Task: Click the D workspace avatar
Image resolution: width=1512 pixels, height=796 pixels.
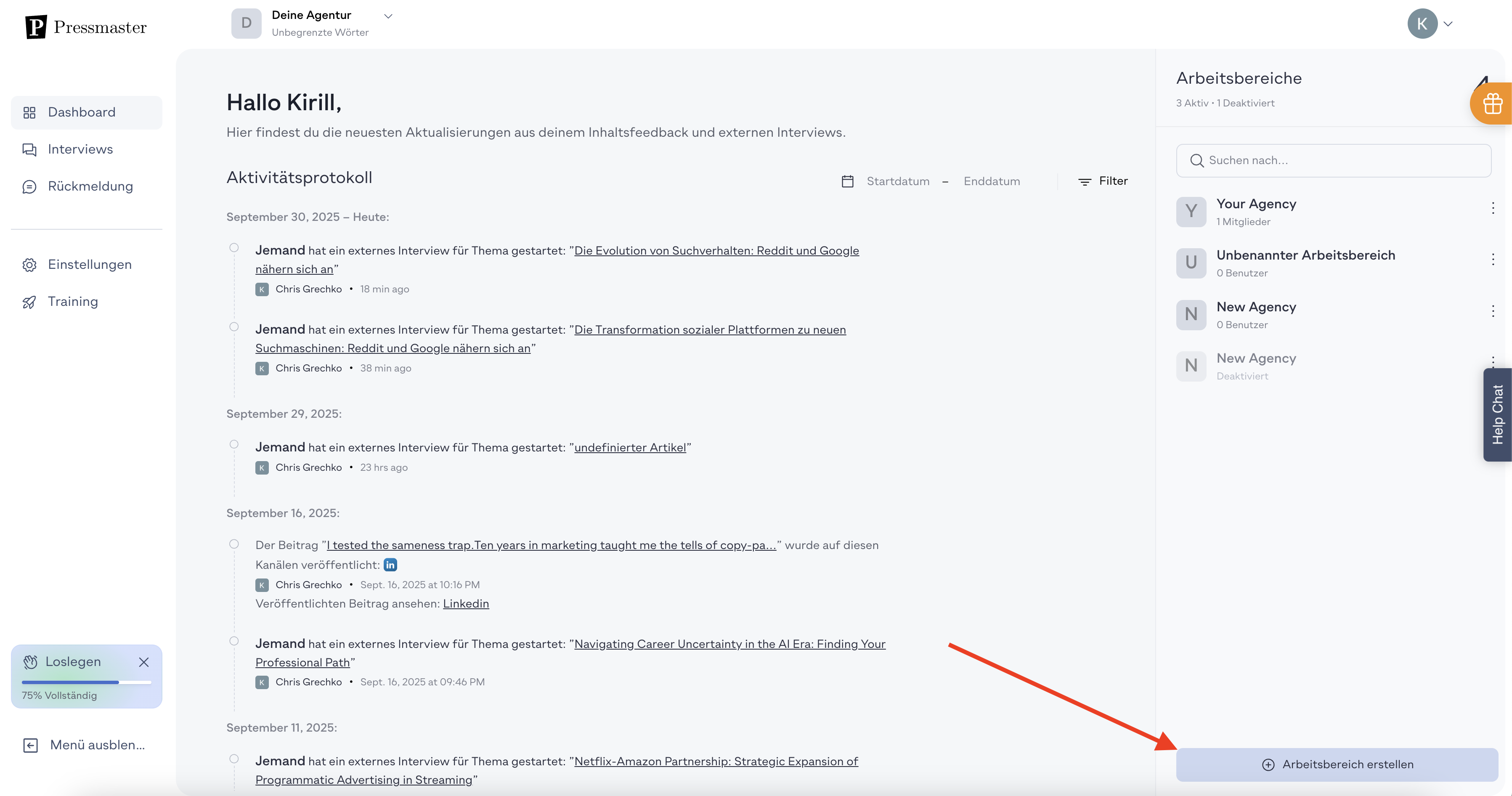Action: coord(247,24)
